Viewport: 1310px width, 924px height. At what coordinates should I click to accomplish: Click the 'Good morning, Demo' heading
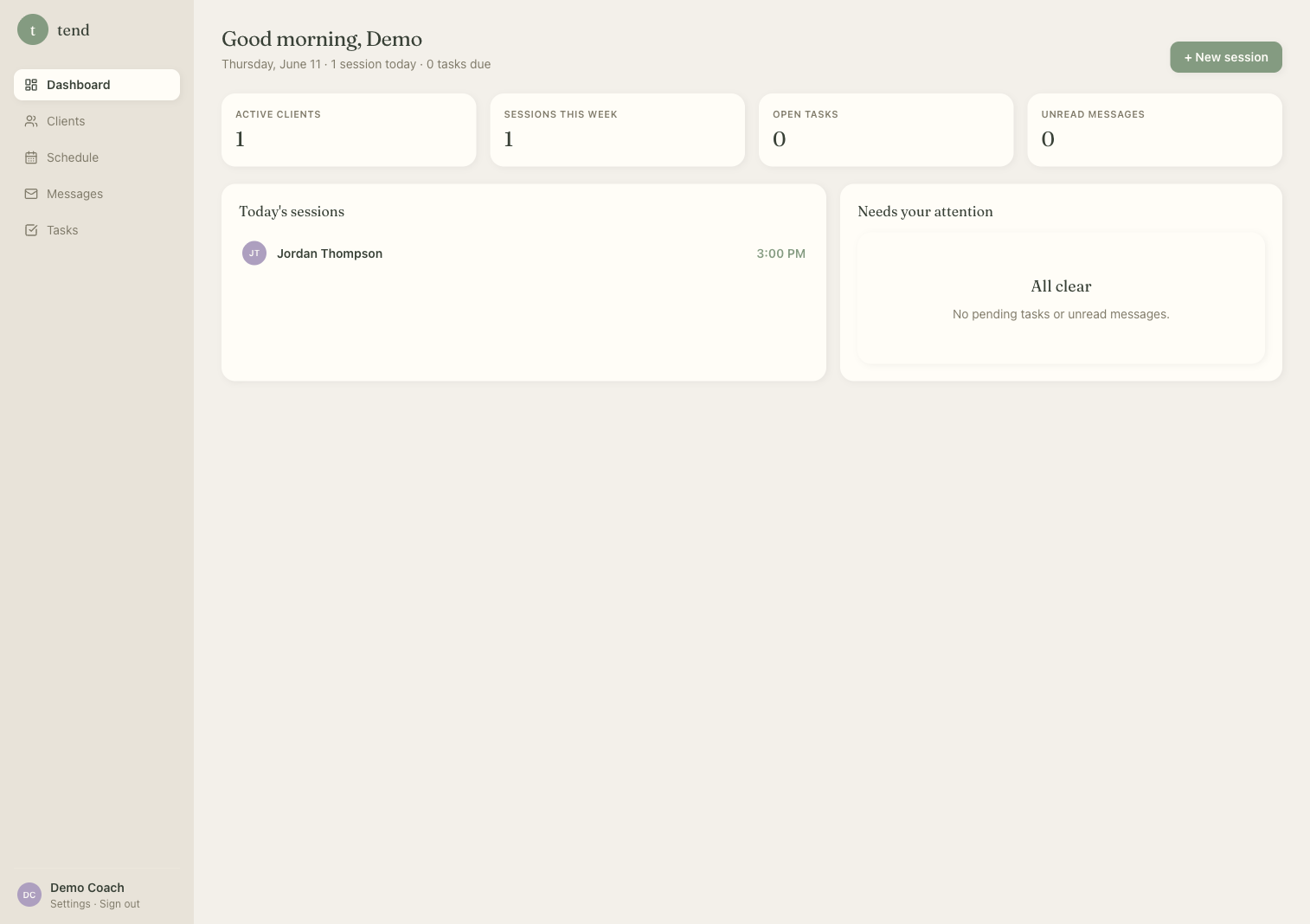[322, 39]
